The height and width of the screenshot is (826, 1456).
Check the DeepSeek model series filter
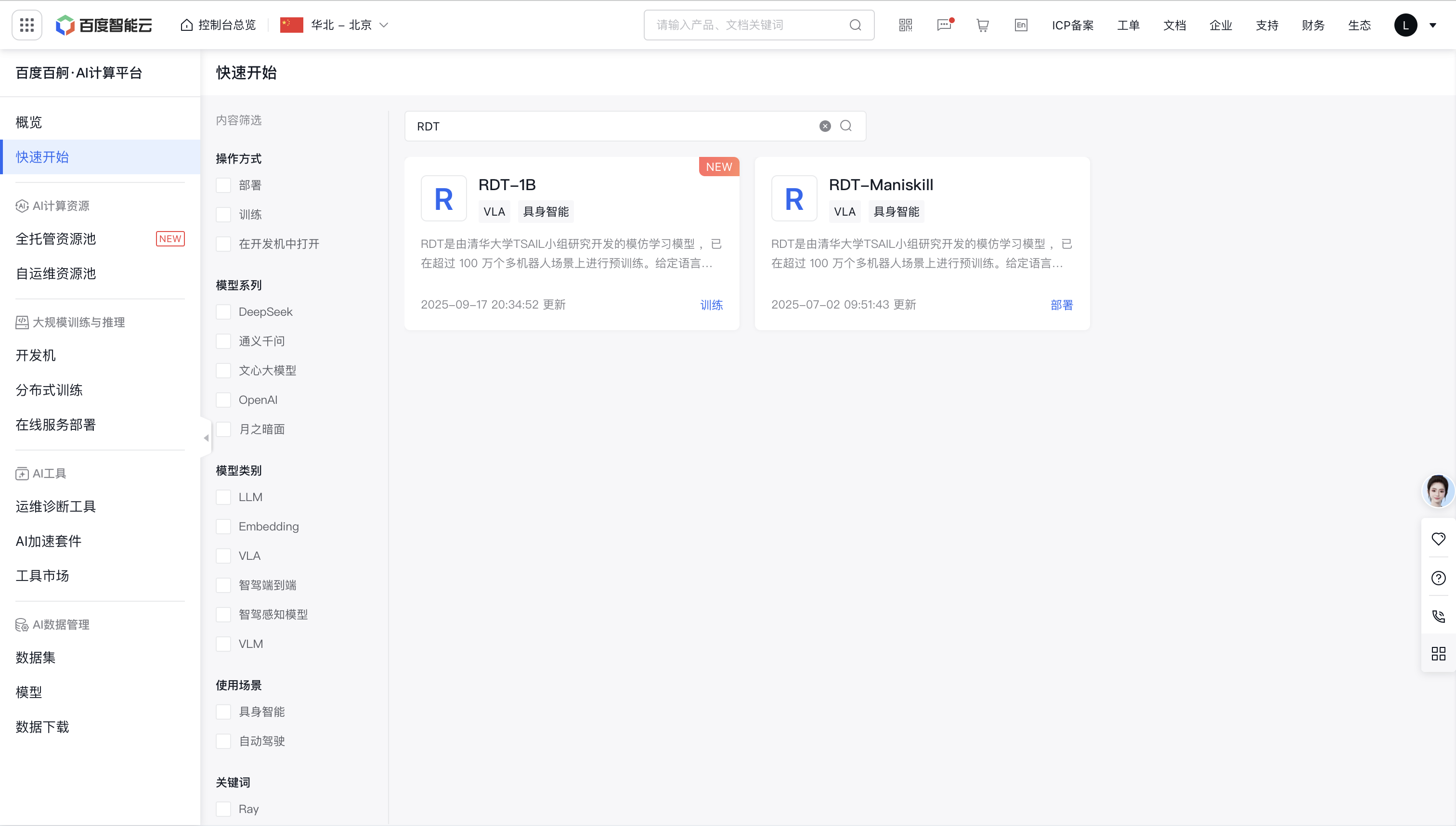pos(223,312)
